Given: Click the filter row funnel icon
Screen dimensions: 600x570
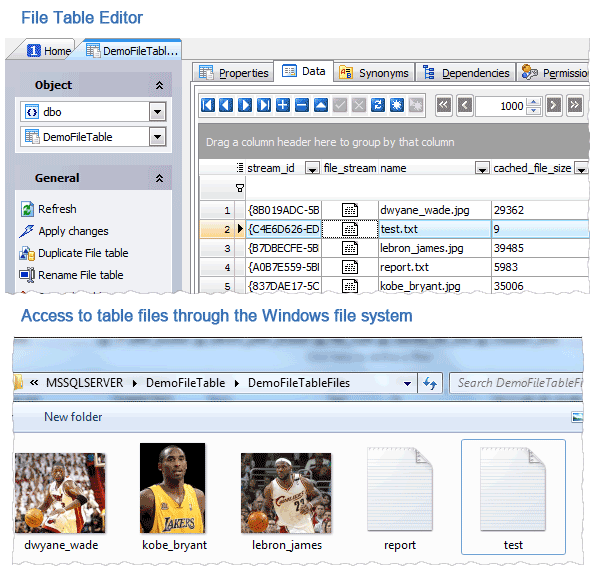Looking at the screenshot, I should pyautogui.click(x=239, y=188).
